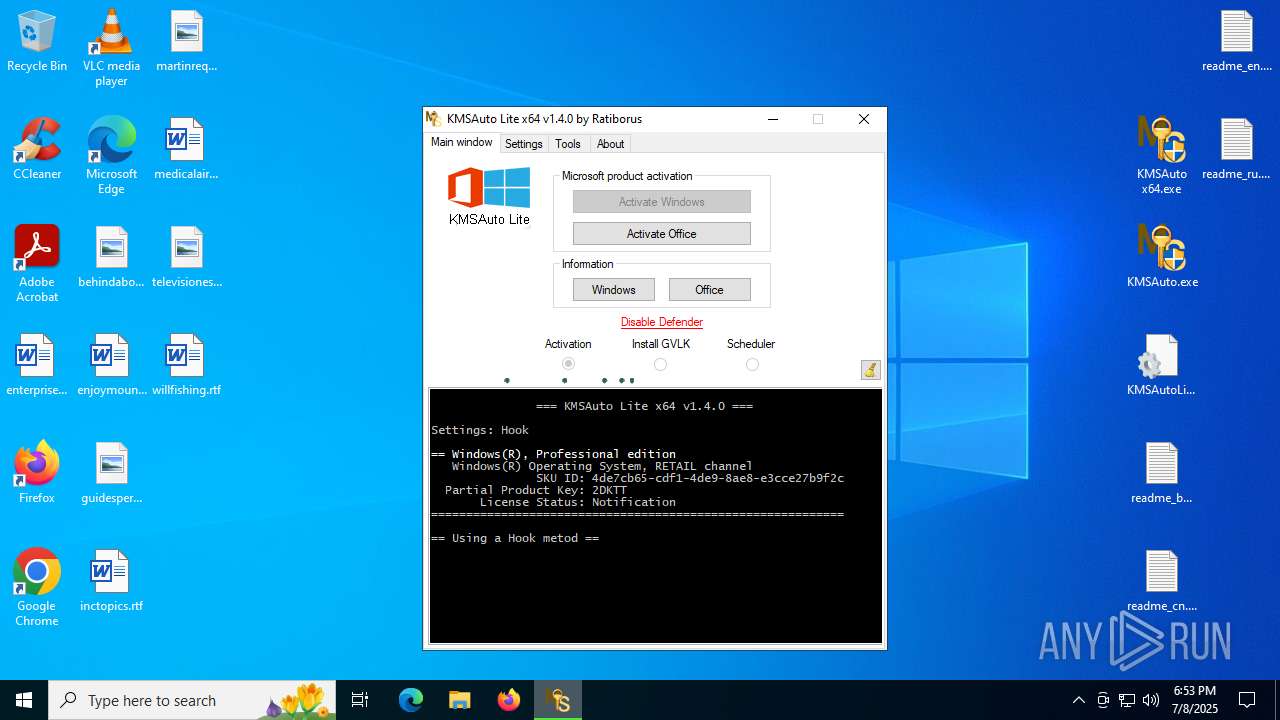Open Adobe Acrobat shortcut
Screen dimensions: 1280x720
(37, 264)
